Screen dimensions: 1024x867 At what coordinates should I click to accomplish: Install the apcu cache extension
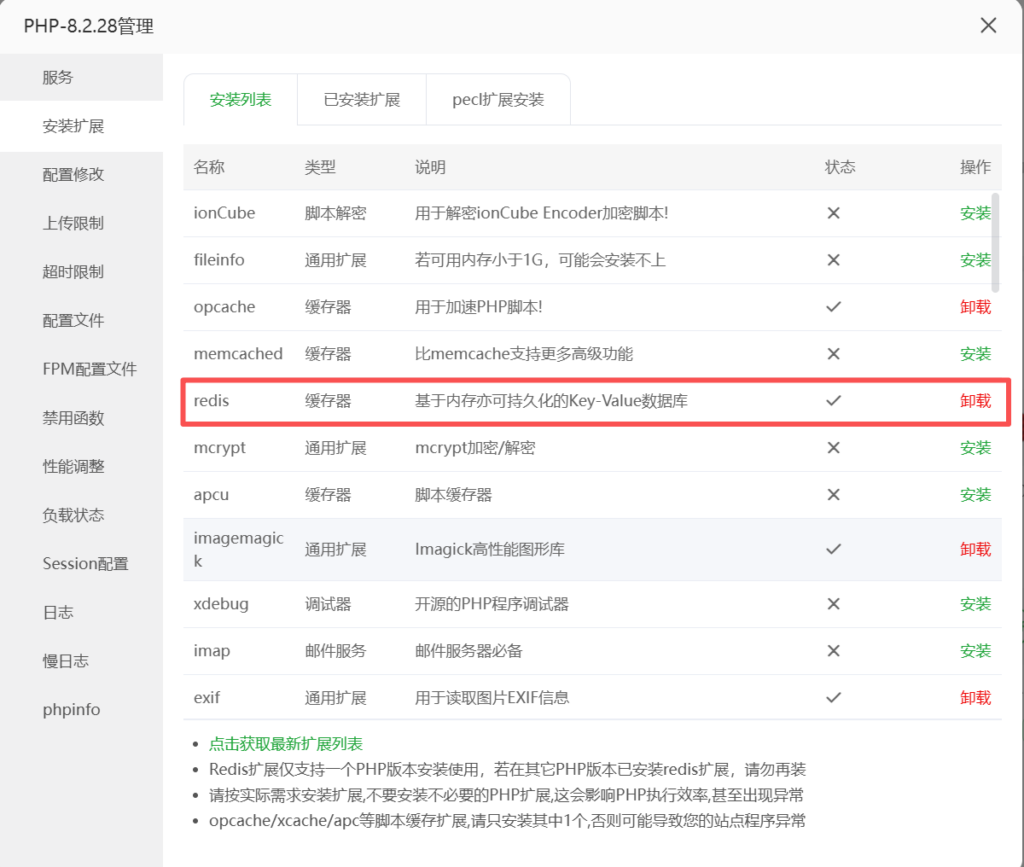[x=975, y=494]
